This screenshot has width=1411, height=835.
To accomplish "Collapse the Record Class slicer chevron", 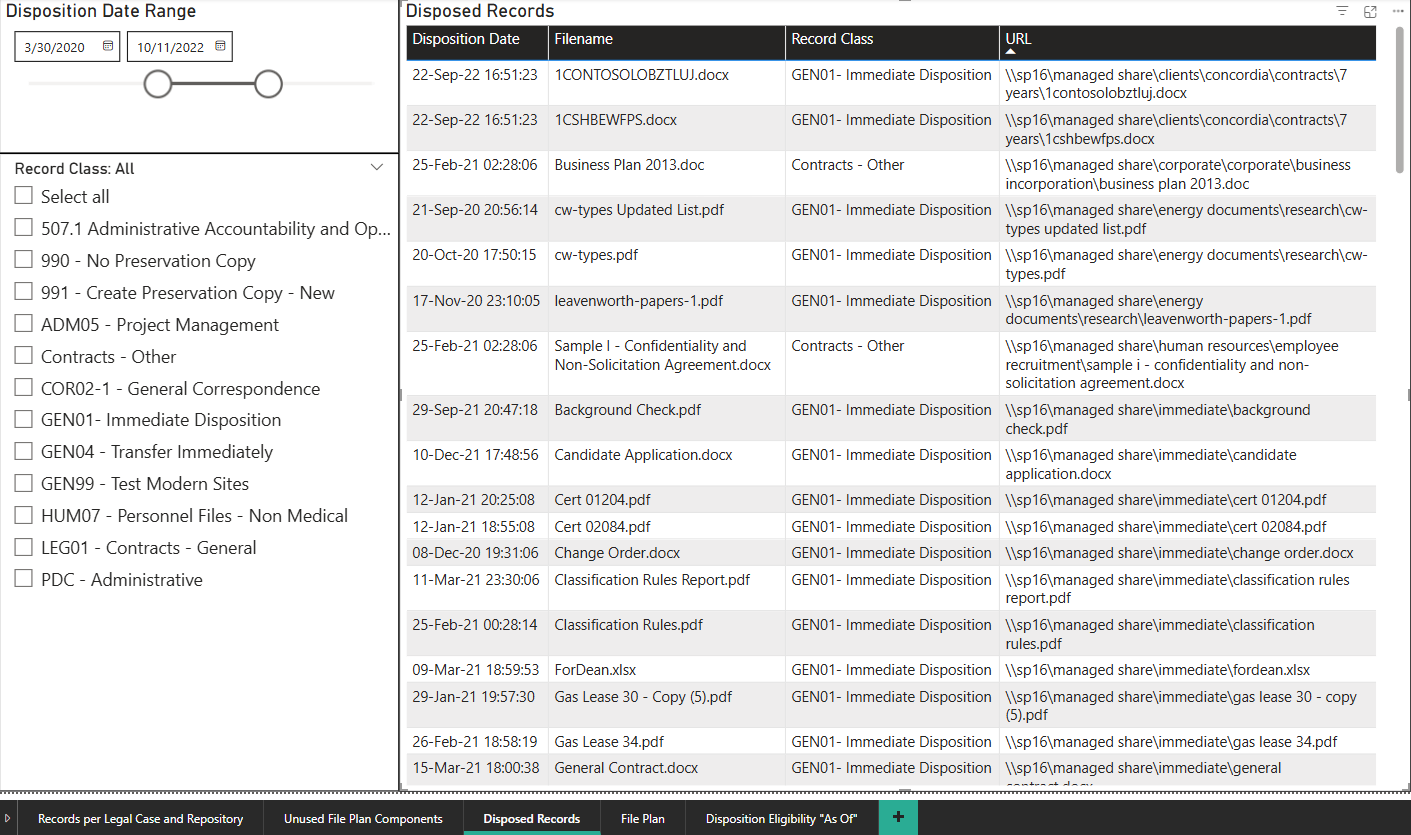I will pyautogui.click(x=377, y=168).
